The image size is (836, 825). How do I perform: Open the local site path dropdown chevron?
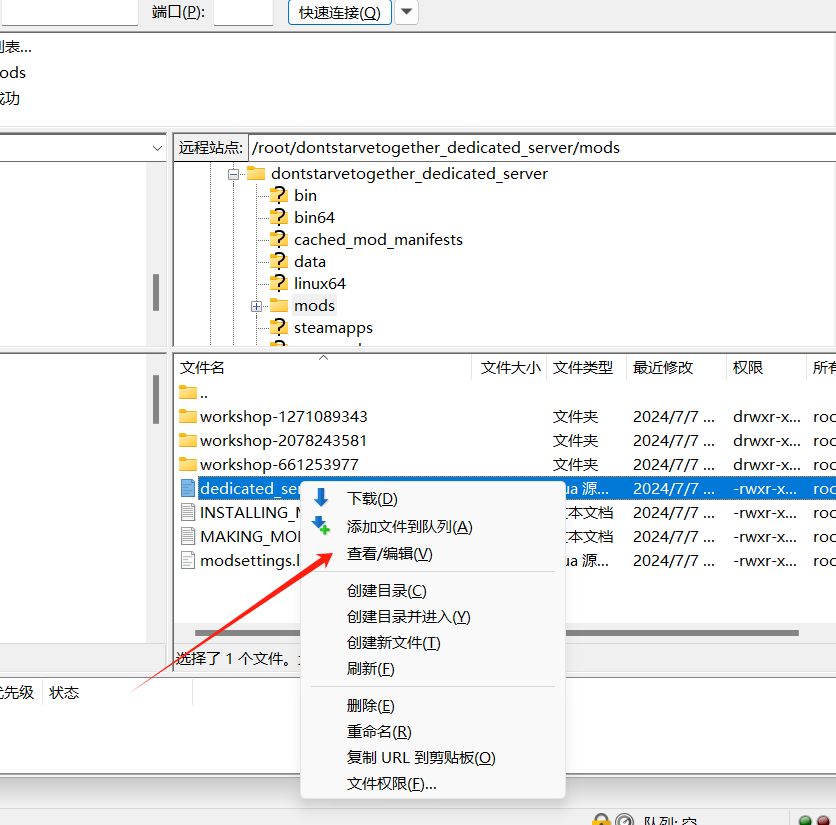click(x=157, y=148)
